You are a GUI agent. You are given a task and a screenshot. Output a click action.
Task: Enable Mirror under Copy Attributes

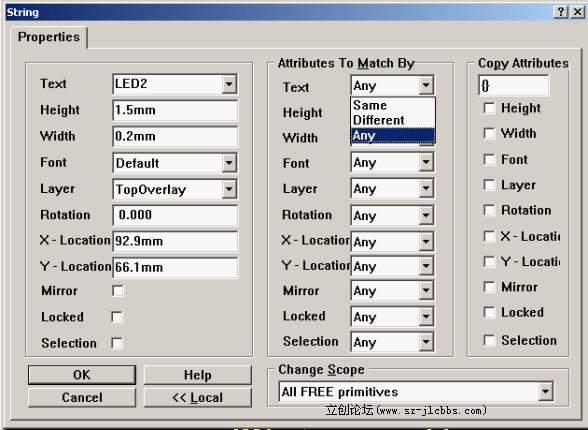(x=489, y=287)
